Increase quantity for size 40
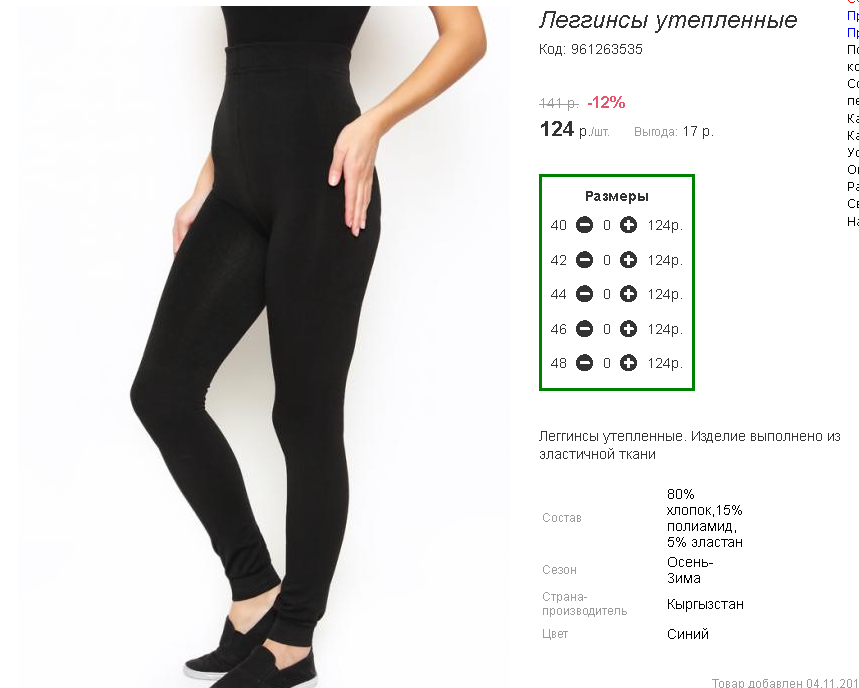Screen dimensions: 859x688 (628, 225)
